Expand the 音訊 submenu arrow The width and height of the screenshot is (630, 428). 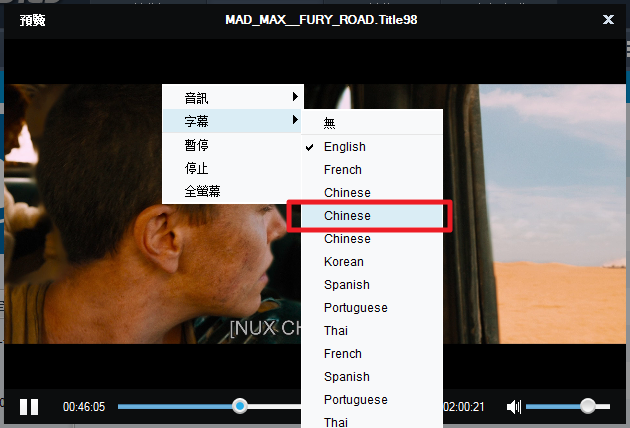295,96
